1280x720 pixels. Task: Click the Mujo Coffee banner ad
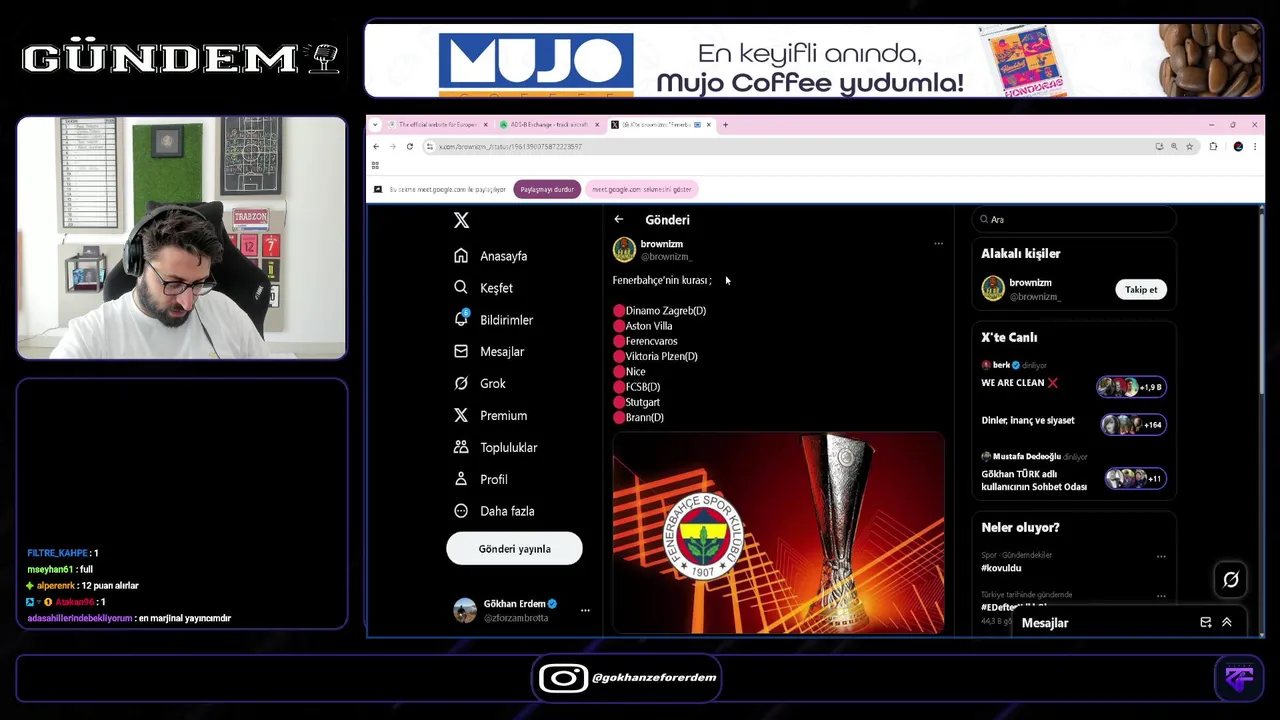click(x=813, y=61)
